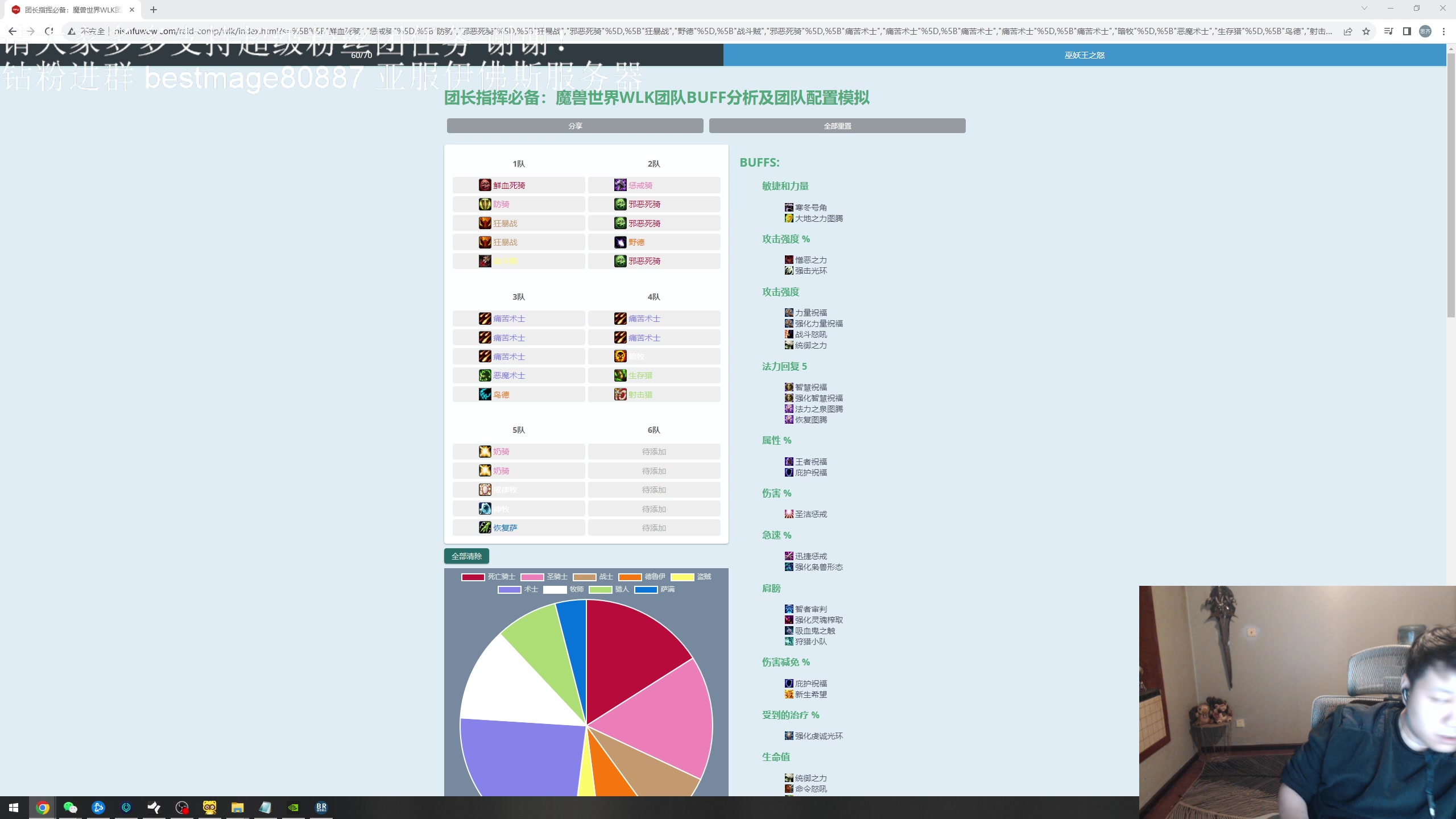Open OBS Studio from the taskbar
The image size is (1456, 819).
pyautogui.click(x=182, y=807)
